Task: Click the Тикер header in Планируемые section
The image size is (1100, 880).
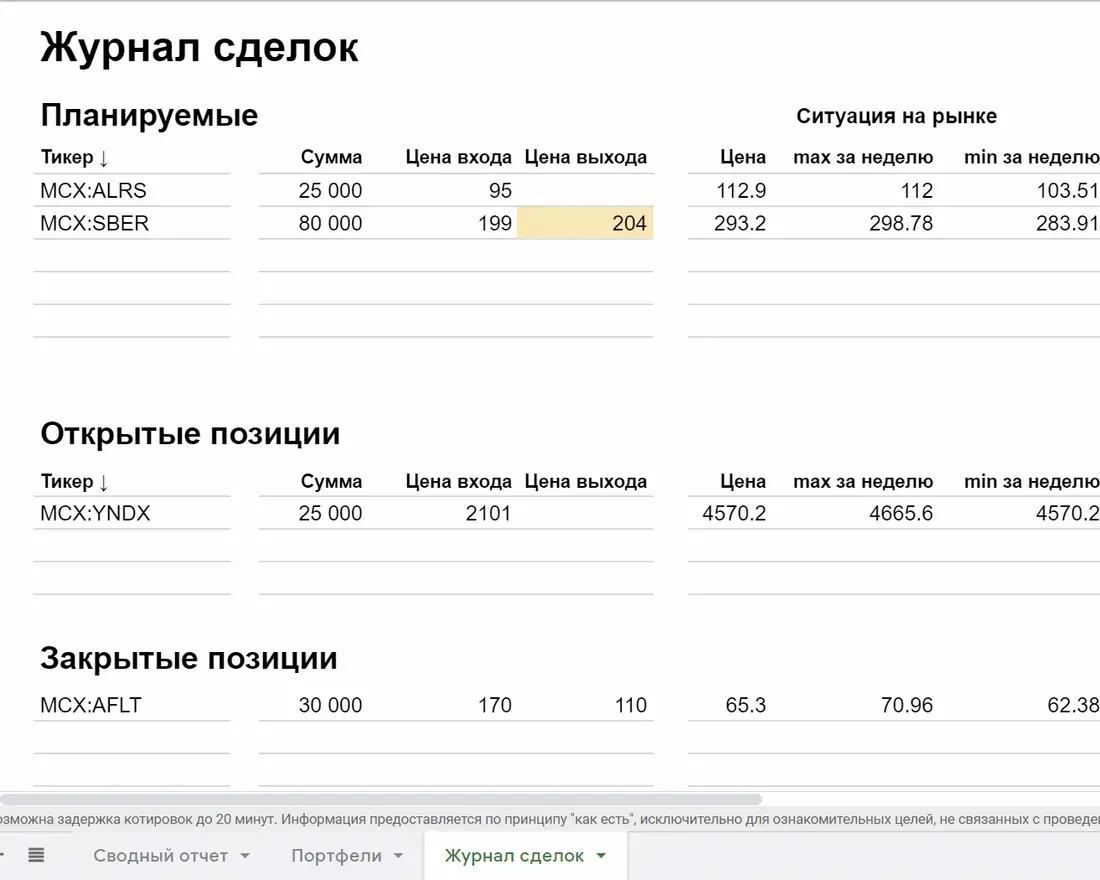Action: tap(74, 157)
